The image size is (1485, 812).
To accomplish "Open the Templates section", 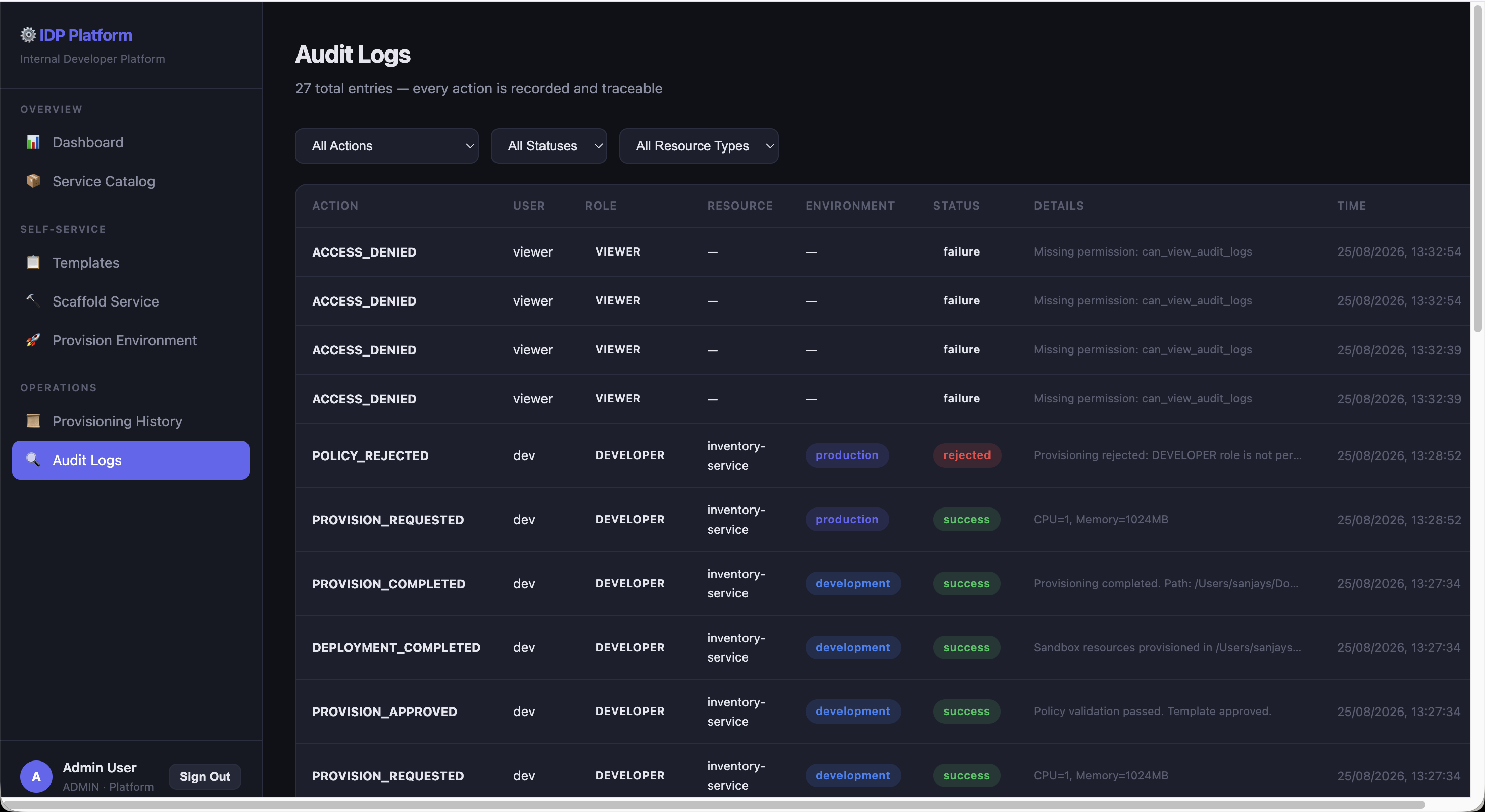I will pyautogui.click(x=131, y=263).
